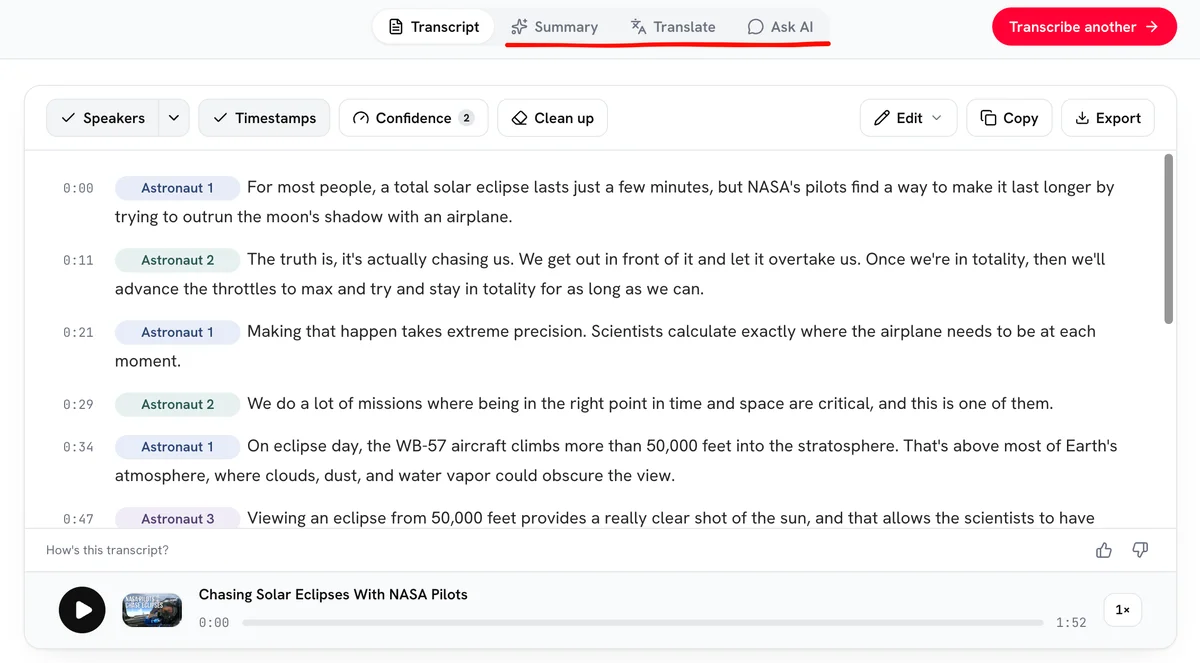Image resolution: width=1200 pixels, height=663 pixels.
Task: Jump to timestamp 0:47
Action: 78,519
